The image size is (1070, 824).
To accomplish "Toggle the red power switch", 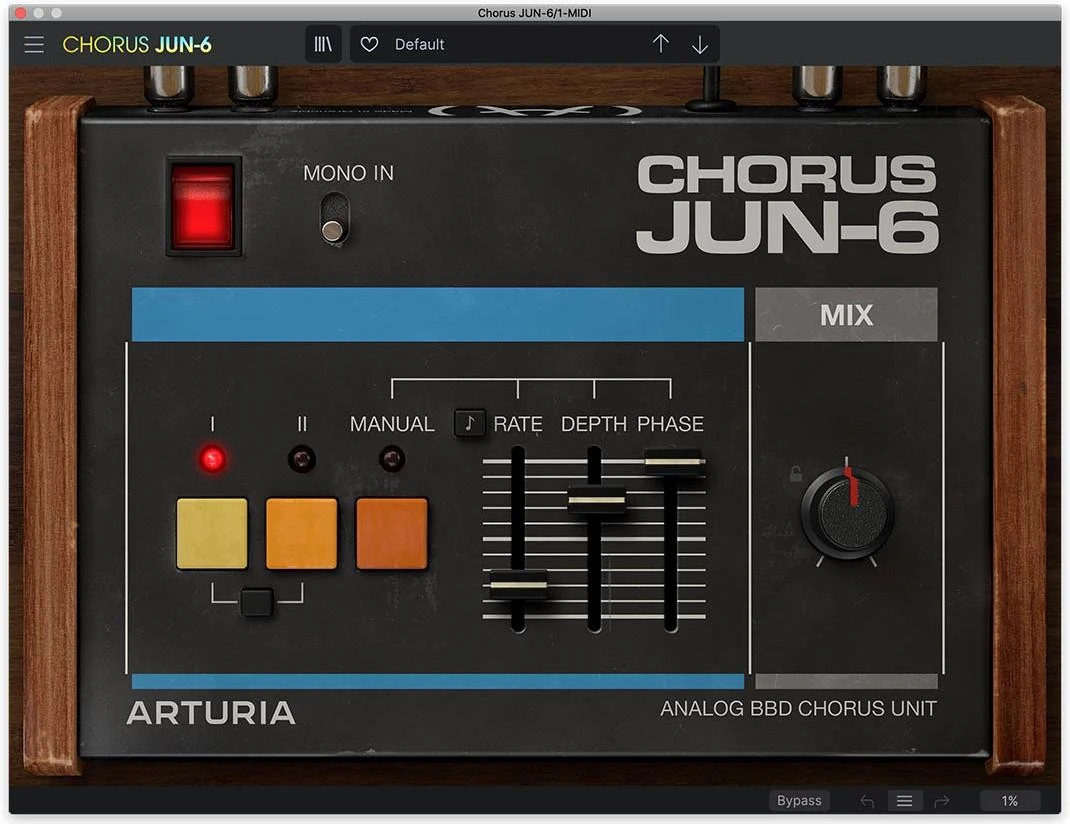I will (203, 206).
